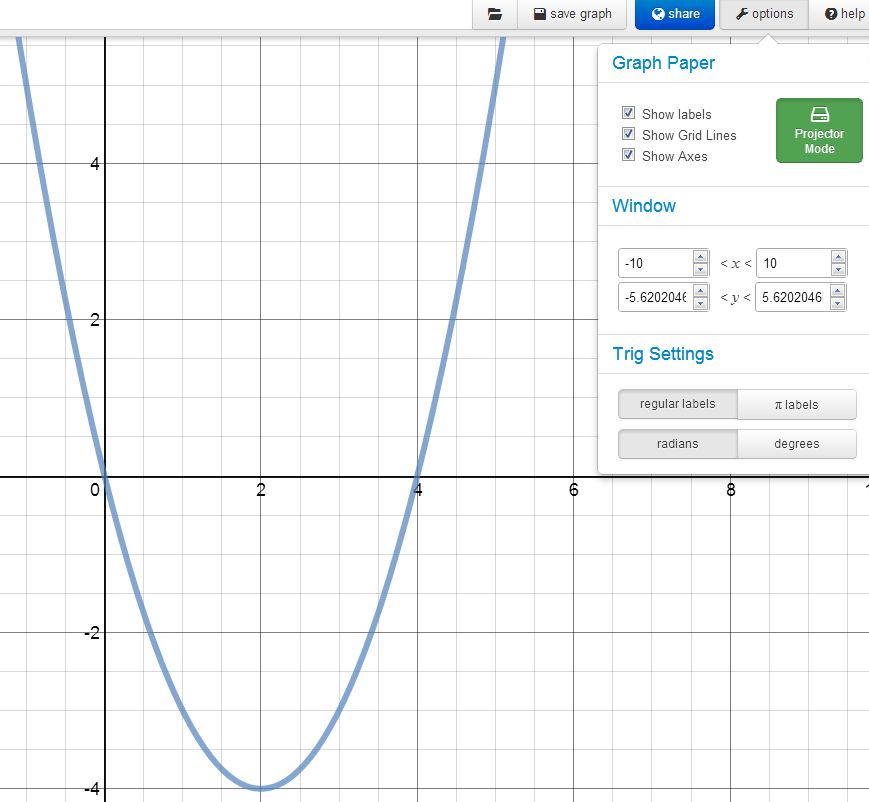The width and height of the screenshot is (869, 802).
Task: Increase x maximum with its up arrow
Action: pyautogui.click(x=839, y=257)
